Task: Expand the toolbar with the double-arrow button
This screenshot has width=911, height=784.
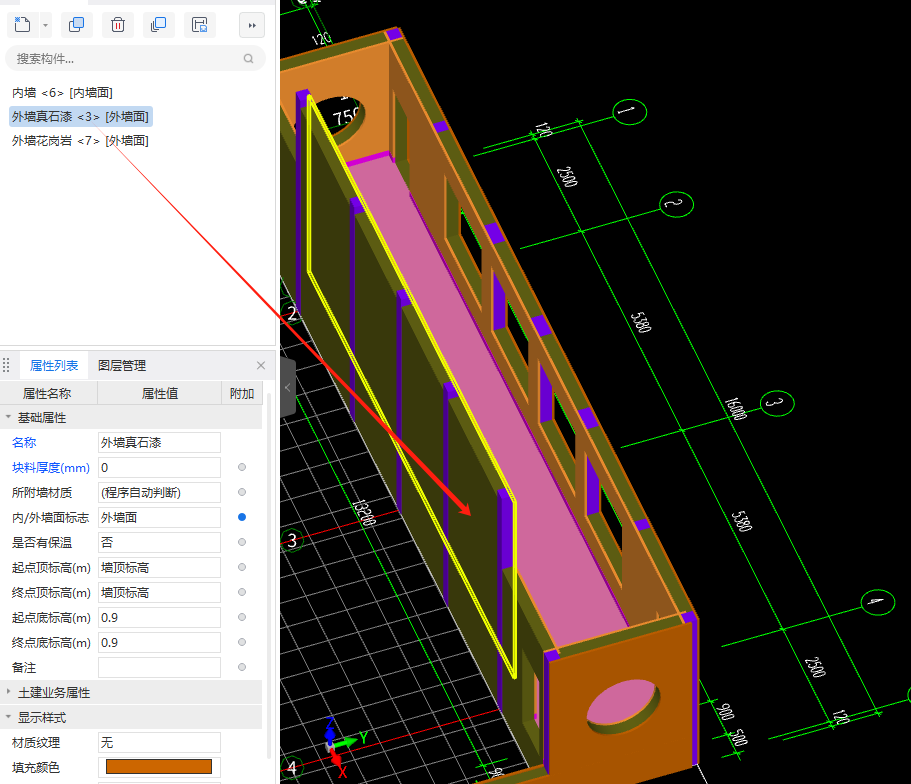Action: tap(252, 25)
